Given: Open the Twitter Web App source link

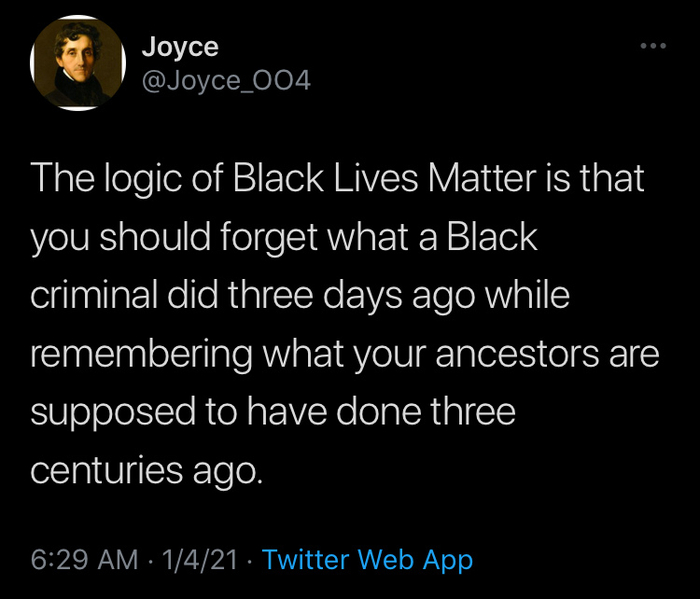Looking at the screenshot, I should [367, 560].
